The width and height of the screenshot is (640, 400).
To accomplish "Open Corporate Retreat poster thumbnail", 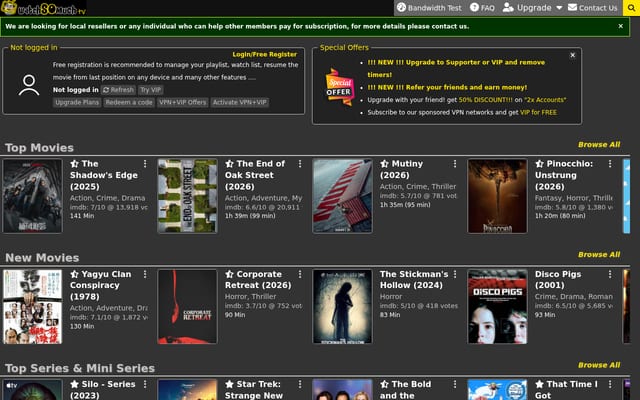I will pyautogui.click(x=187, y=307).
